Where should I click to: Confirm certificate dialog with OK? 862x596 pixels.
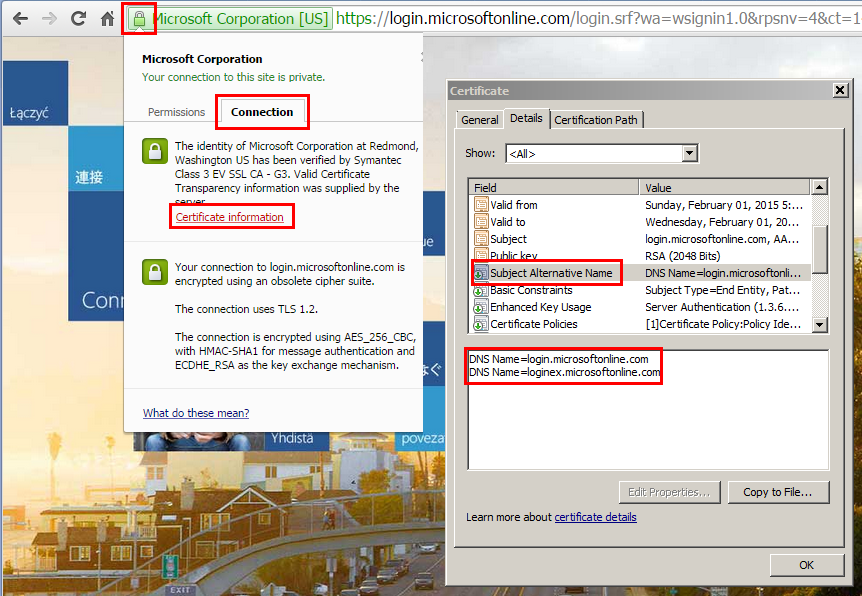[x=806, y=565]
